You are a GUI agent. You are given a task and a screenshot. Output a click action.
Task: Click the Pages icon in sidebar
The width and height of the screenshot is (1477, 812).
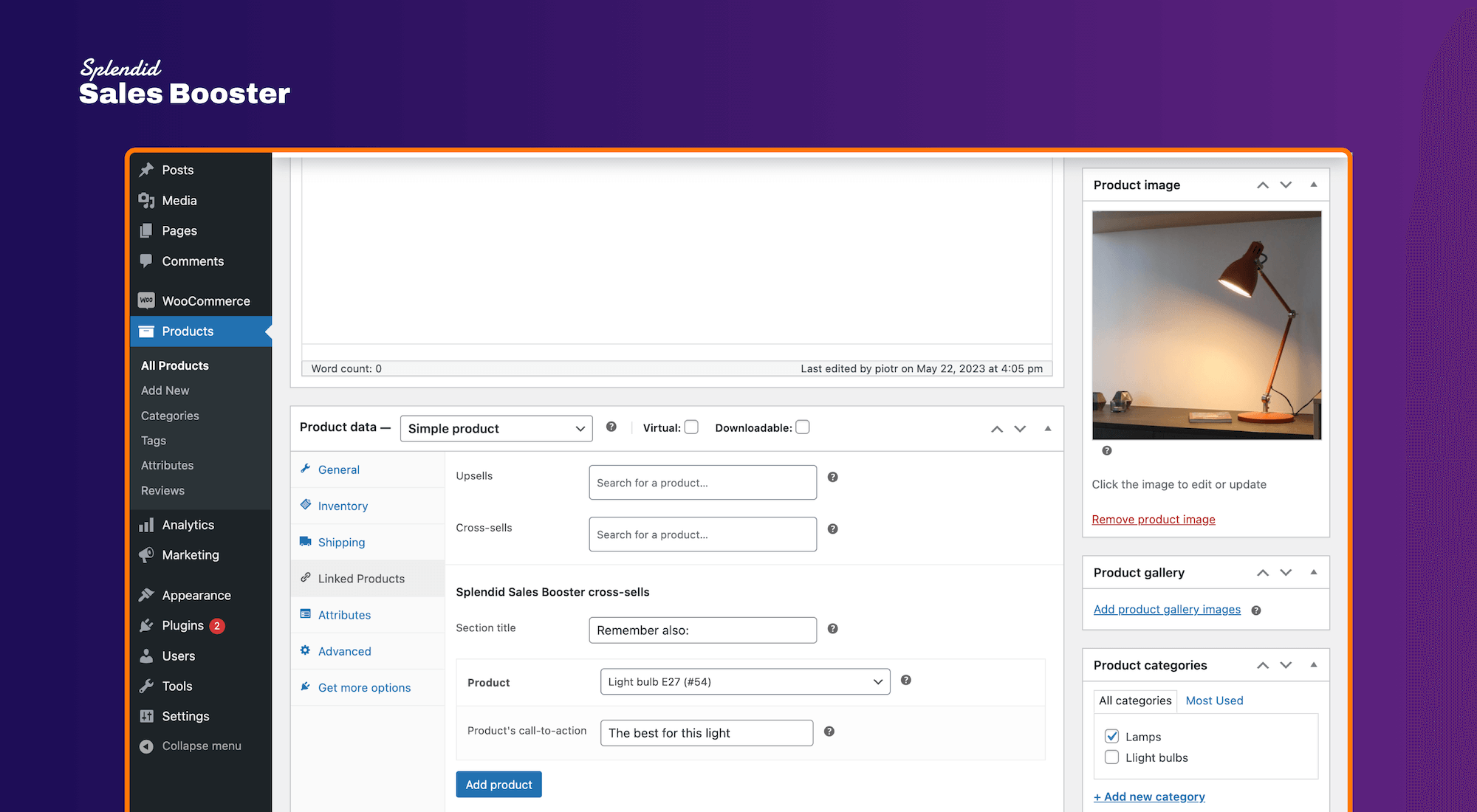[x=146, y=230]
